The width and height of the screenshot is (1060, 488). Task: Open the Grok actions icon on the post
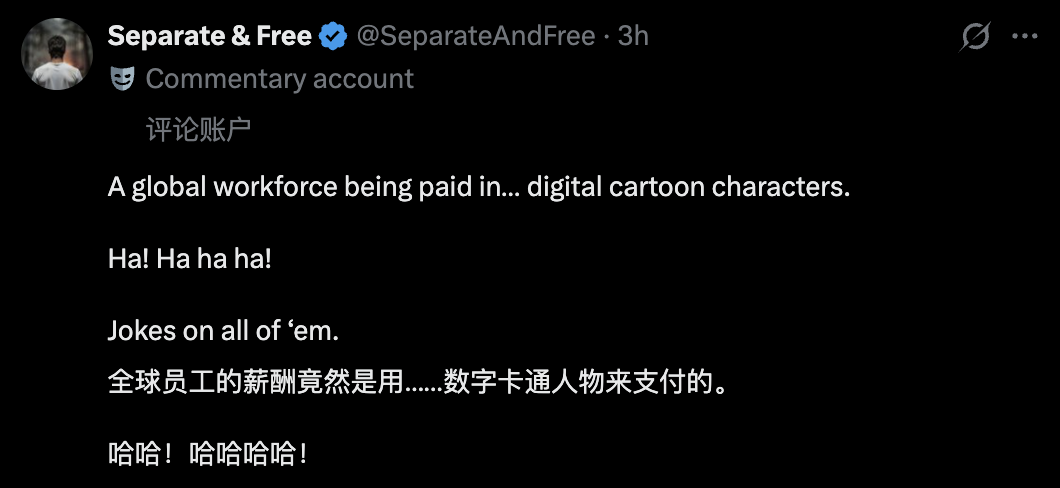(x=975, y=37)
